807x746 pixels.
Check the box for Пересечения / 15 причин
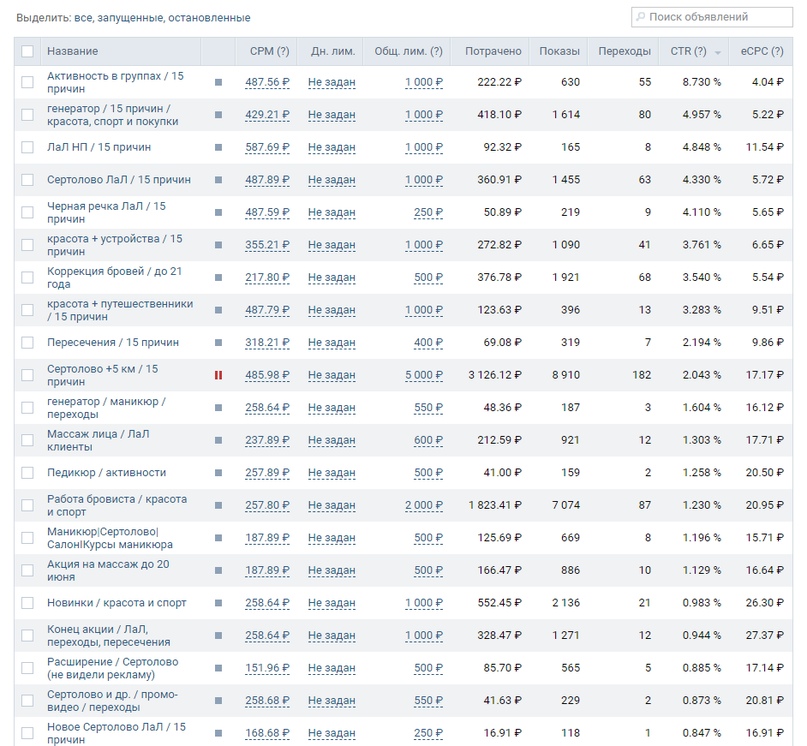(27, 342)
